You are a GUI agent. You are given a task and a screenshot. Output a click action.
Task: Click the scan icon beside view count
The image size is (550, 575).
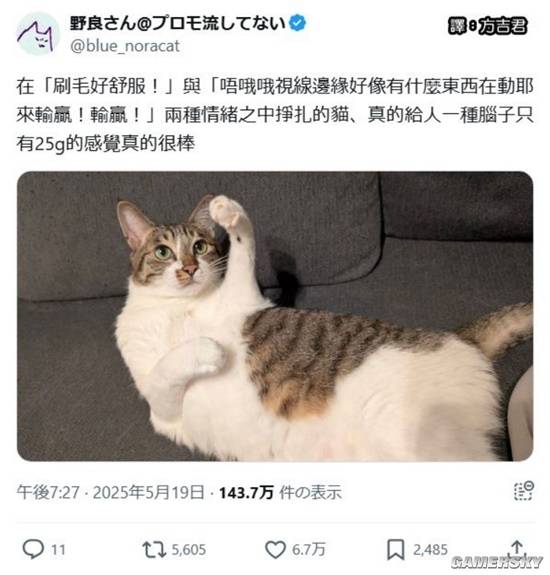(x=524, y=491)
